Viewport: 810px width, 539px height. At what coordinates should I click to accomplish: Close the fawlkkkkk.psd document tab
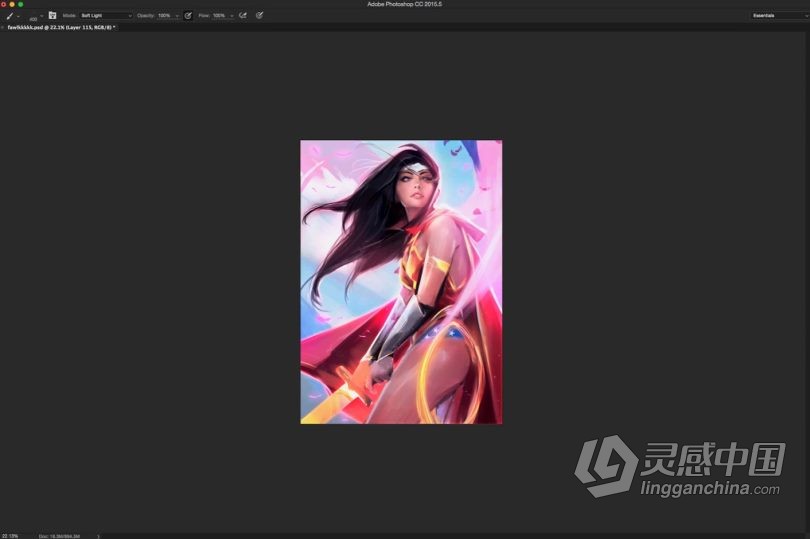pyautogui.click(x=3, y=27)
